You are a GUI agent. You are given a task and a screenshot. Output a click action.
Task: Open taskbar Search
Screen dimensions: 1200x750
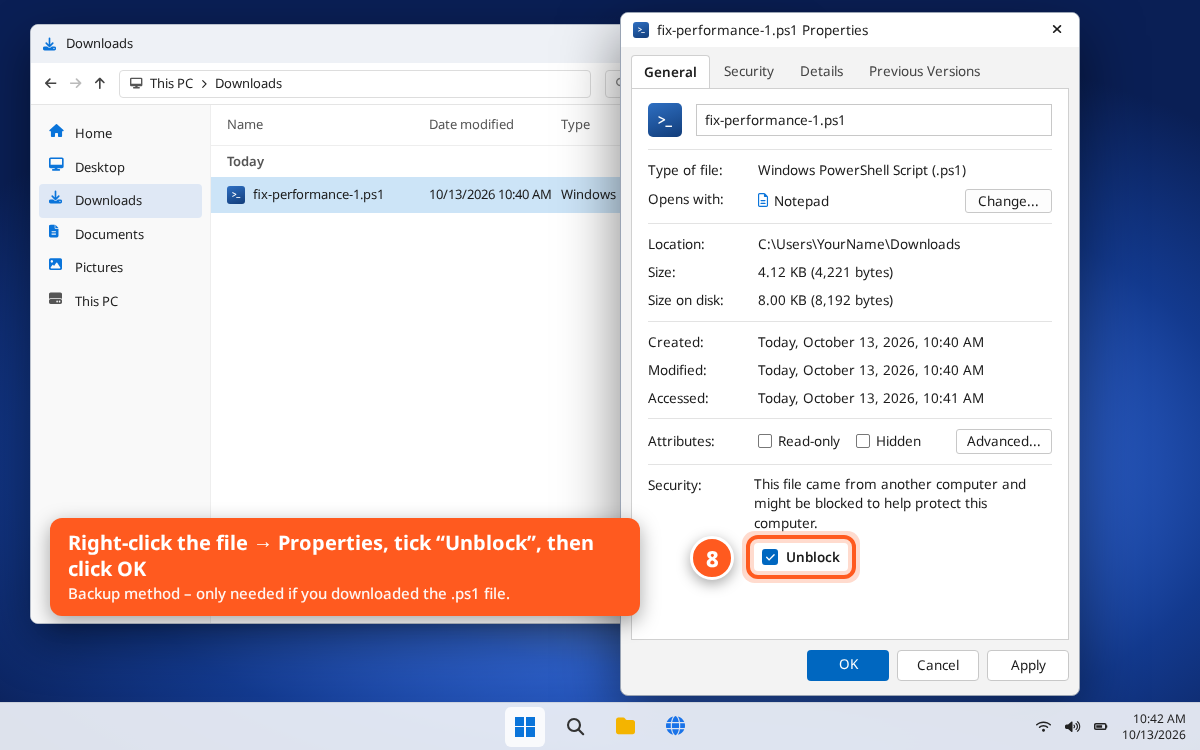(575, 727)
